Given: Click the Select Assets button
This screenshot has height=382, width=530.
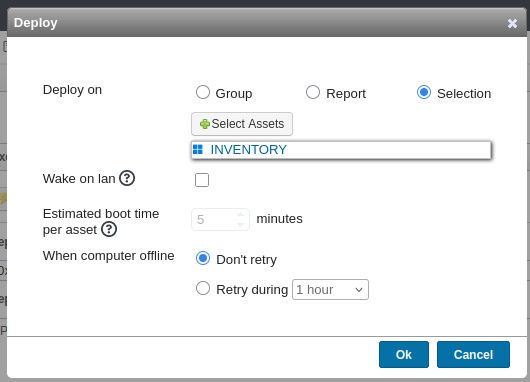Looking at the screenshot, I should pyautogui.click(x=242, y=124).
